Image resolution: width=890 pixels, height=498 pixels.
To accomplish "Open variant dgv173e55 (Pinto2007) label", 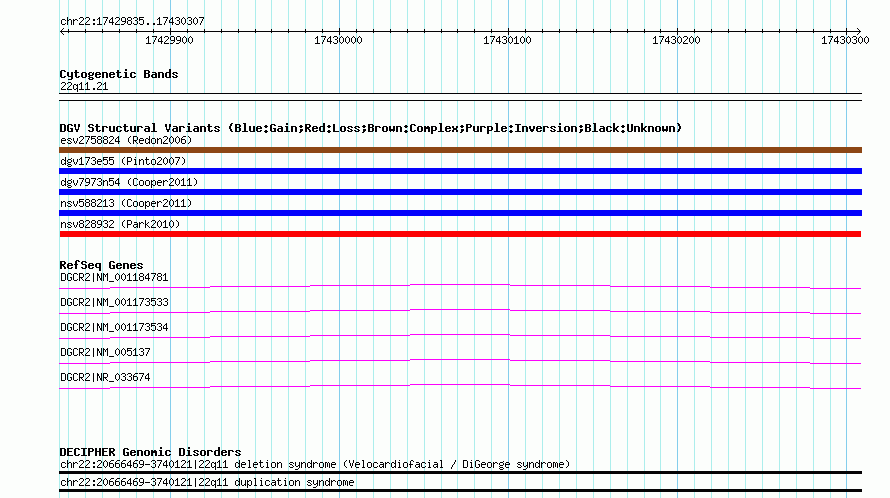I will coord(123,161).
